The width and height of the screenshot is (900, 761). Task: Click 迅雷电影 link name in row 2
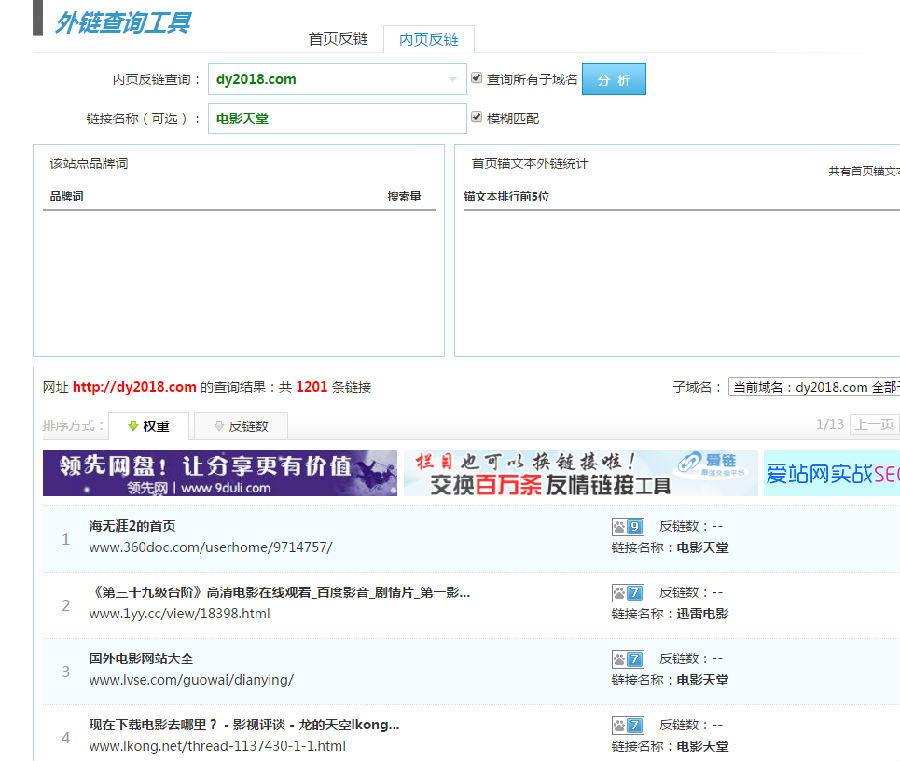pos(702,614)
